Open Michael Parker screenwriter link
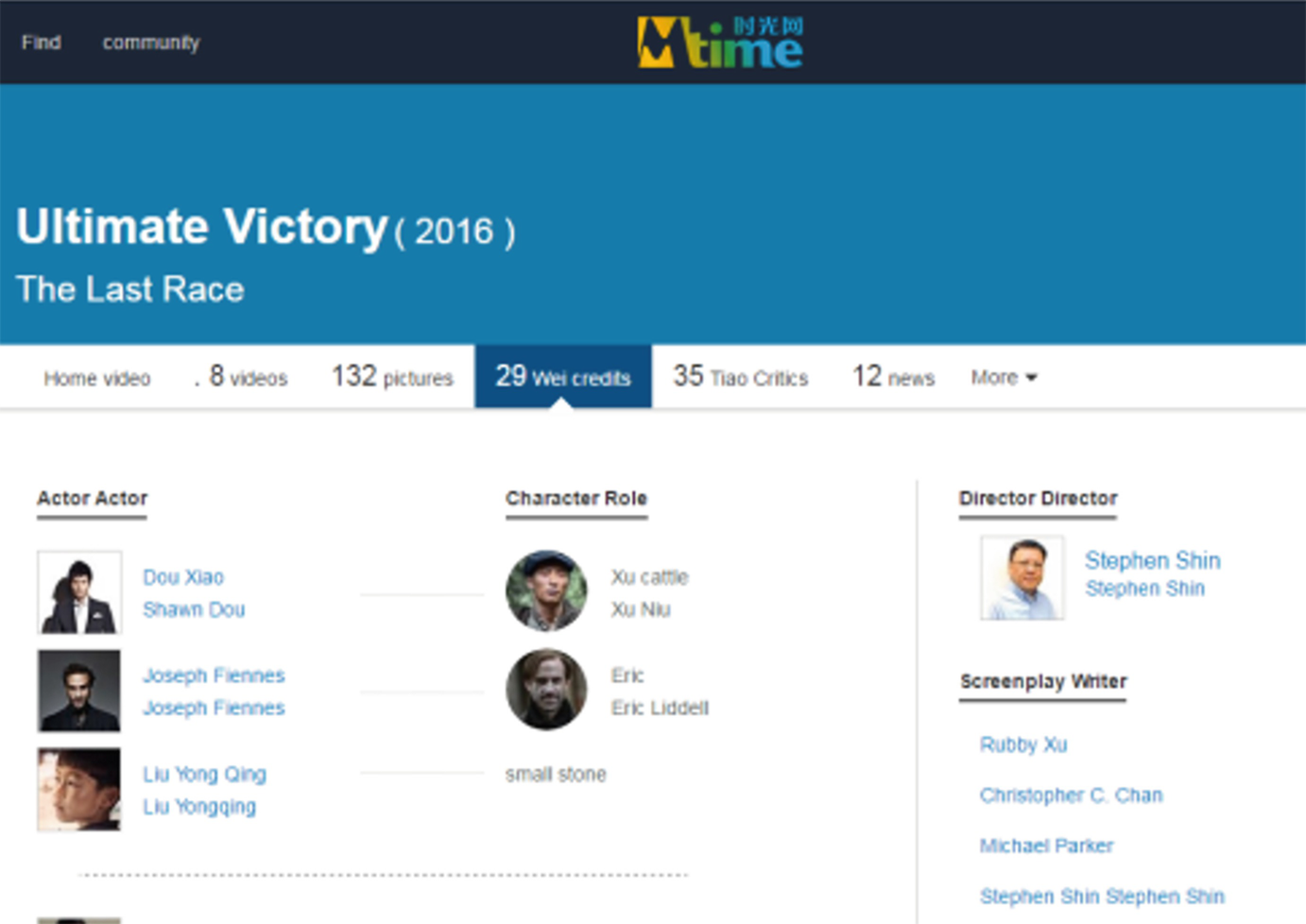This screenshot has width=1306, height=924. [x=1047, y=846]
